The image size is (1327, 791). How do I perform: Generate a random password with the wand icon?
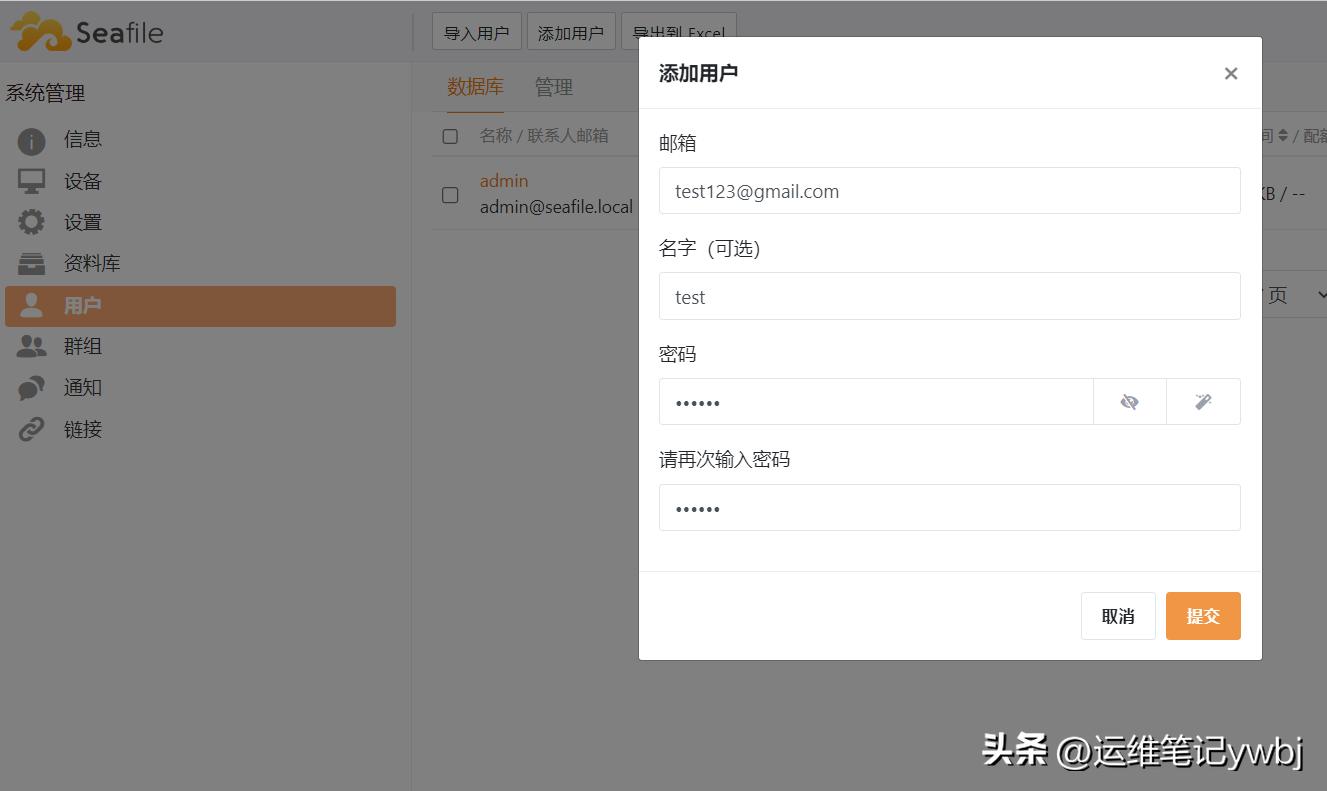[x=1203, y=401]
